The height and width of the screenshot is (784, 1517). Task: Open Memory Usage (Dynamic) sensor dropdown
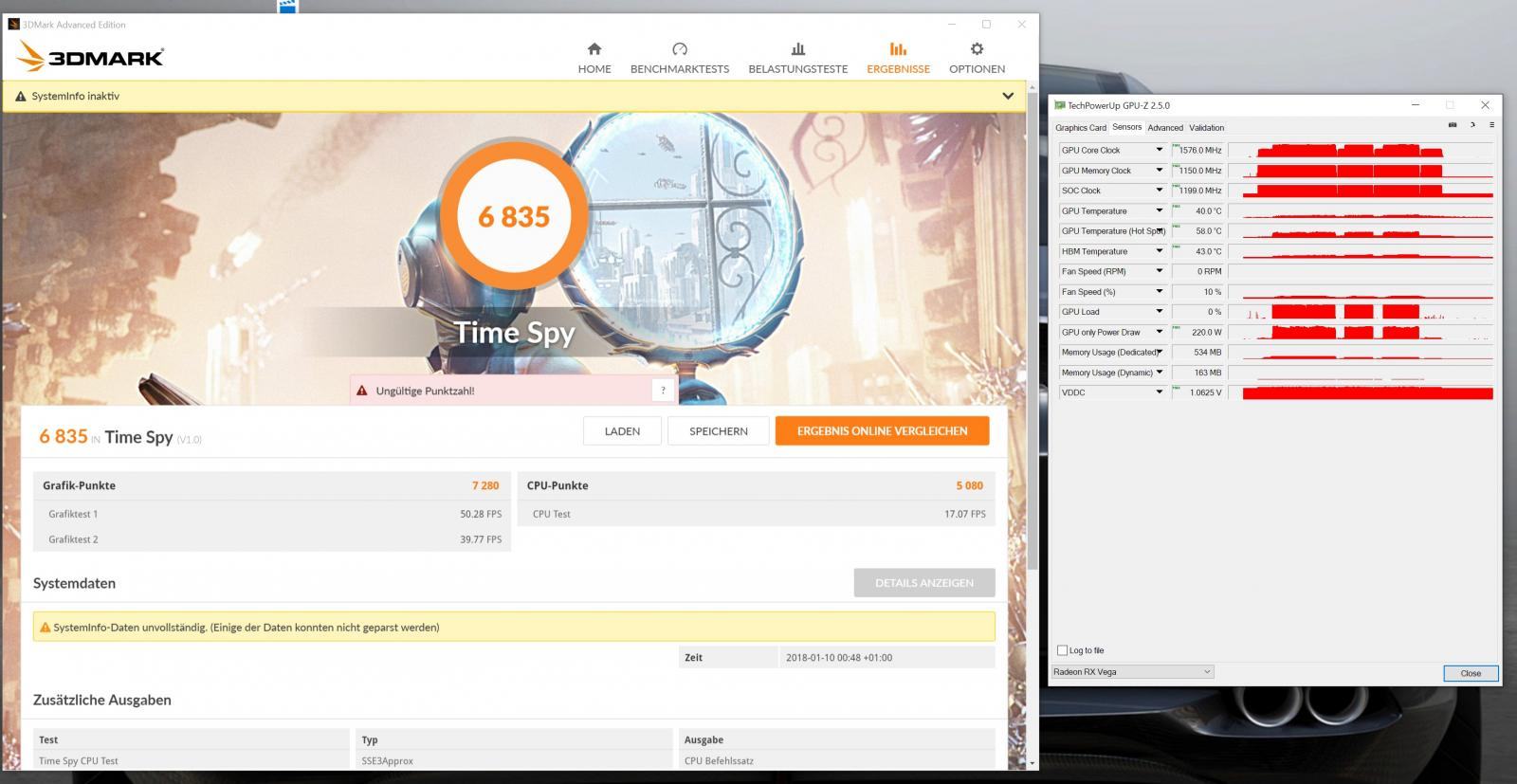[x=1159, y=373]
